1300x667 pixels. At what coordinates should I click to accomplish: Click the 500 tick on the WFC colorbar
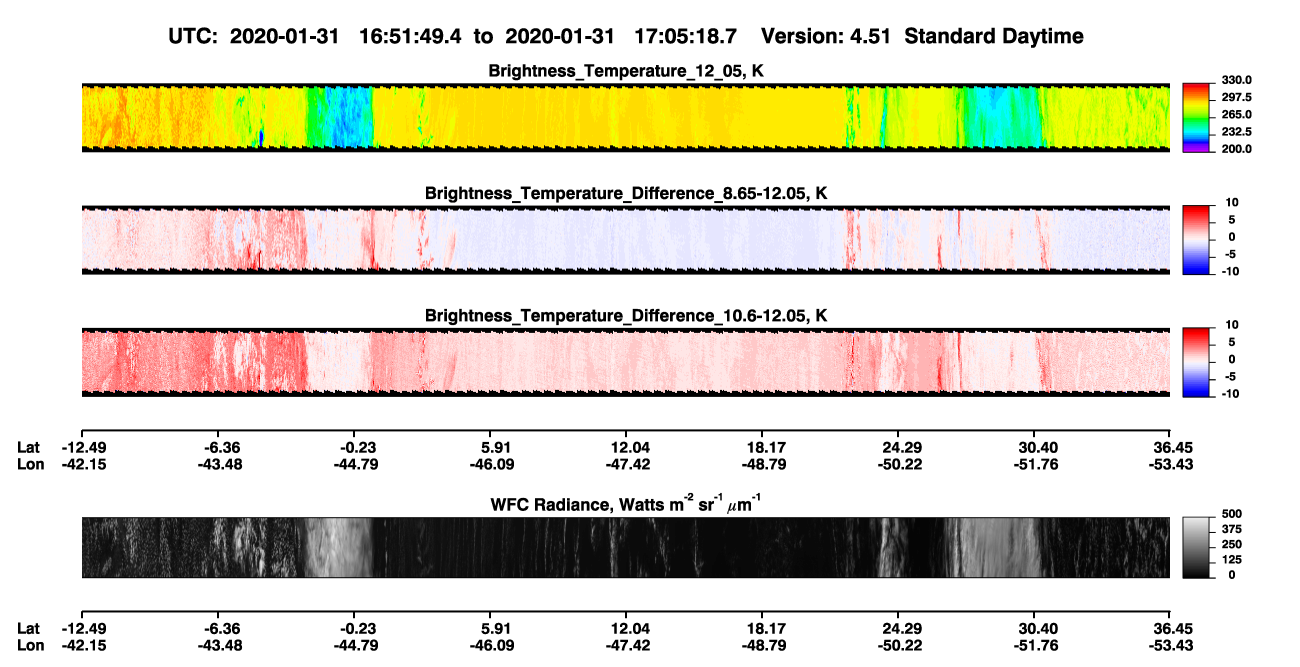click(x=1232, y=515)
